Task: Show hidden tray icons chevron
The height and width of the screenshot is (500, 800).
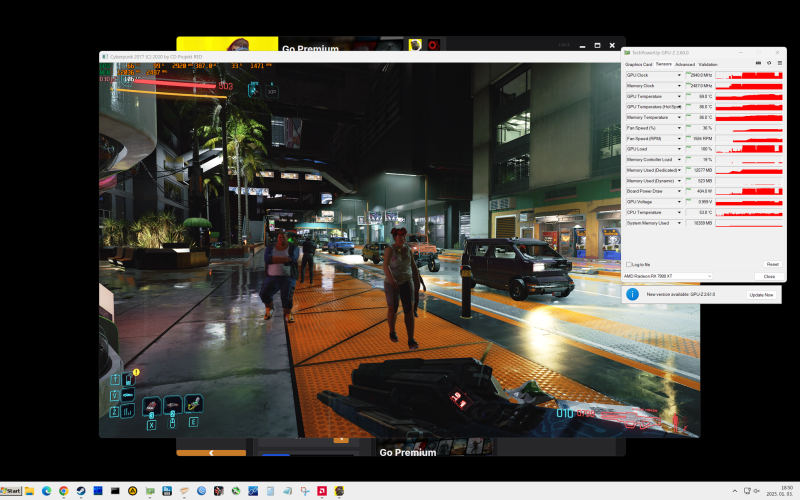Action: (x=735, y=491)
